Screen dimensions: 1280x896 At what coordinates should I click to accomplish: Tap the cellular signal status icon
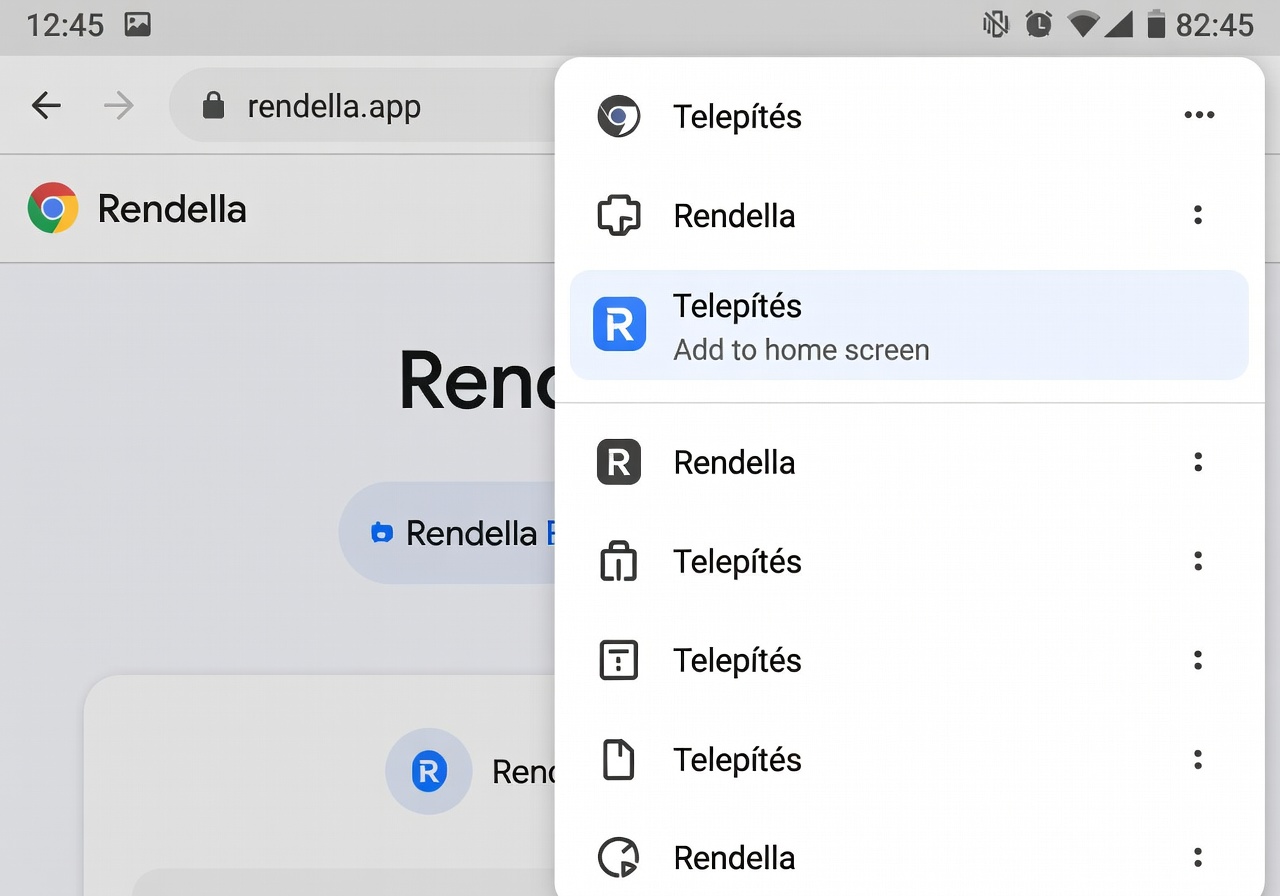point(1120,24)
